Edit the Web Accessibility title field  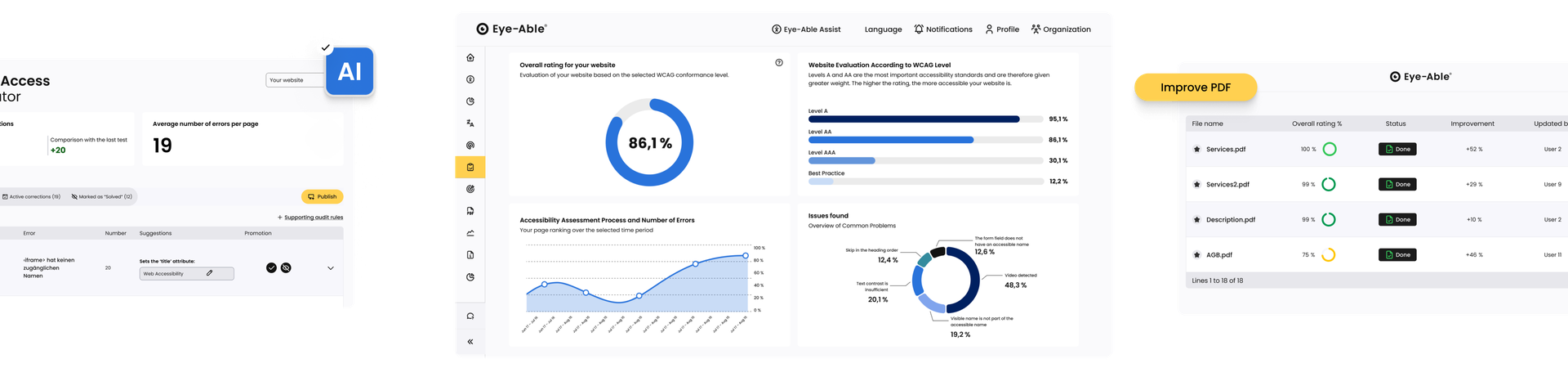click(186, 273)
